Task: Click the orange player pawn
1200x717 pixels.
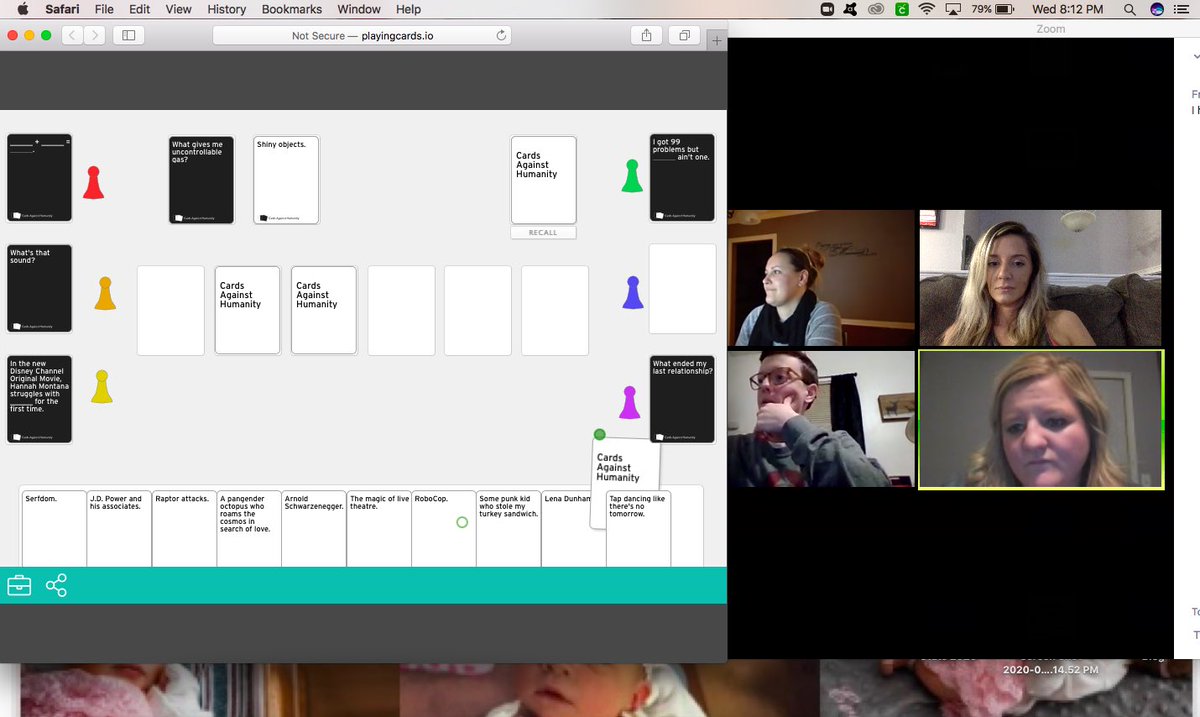Action: pyautogui.click(x=105, y=293)
